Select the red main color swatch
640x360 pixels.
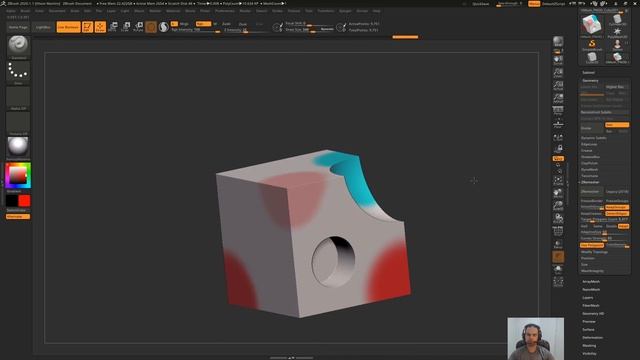24,200
